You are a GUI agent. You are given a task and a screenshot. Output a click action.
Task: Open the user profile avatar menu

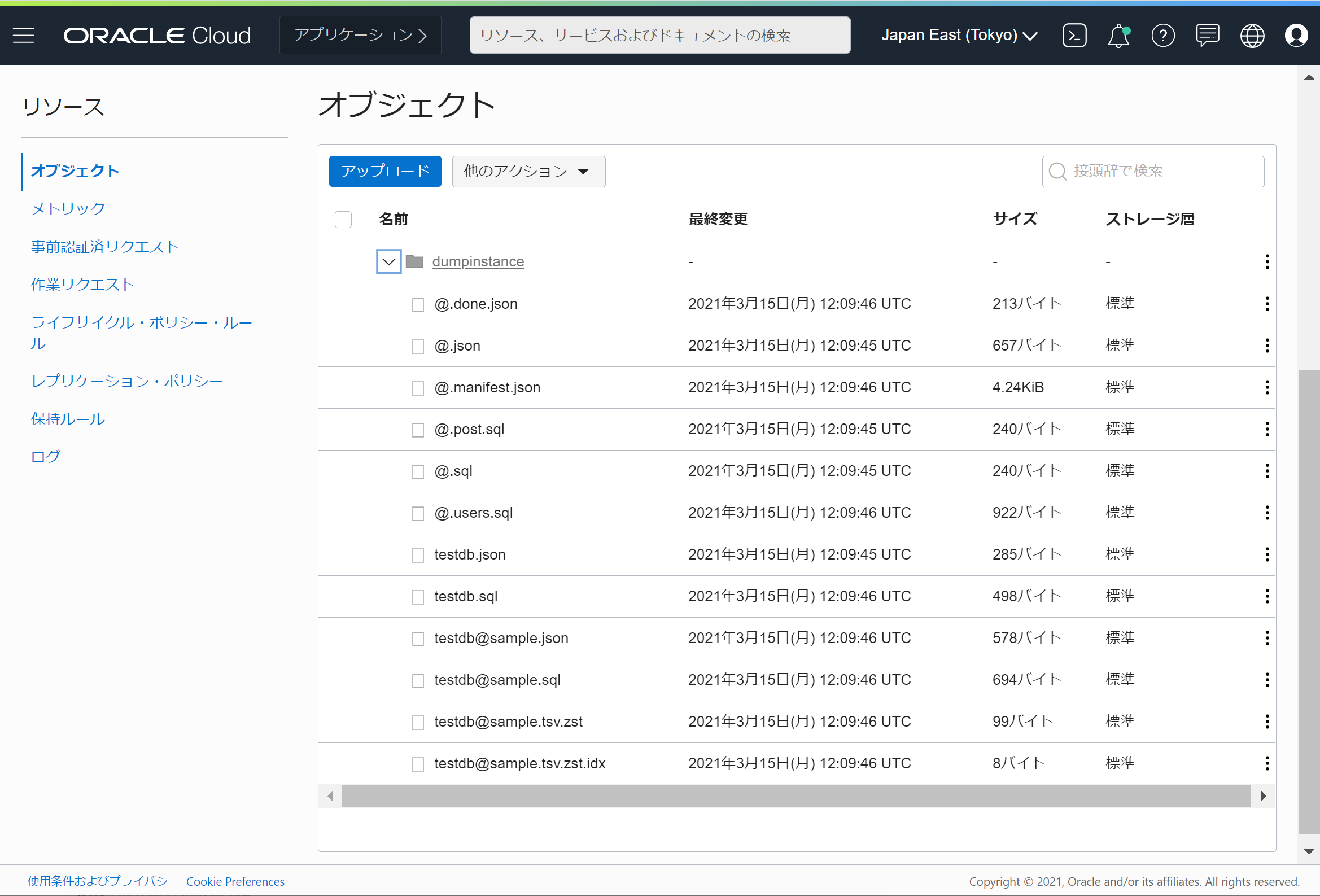[1296, 35]
